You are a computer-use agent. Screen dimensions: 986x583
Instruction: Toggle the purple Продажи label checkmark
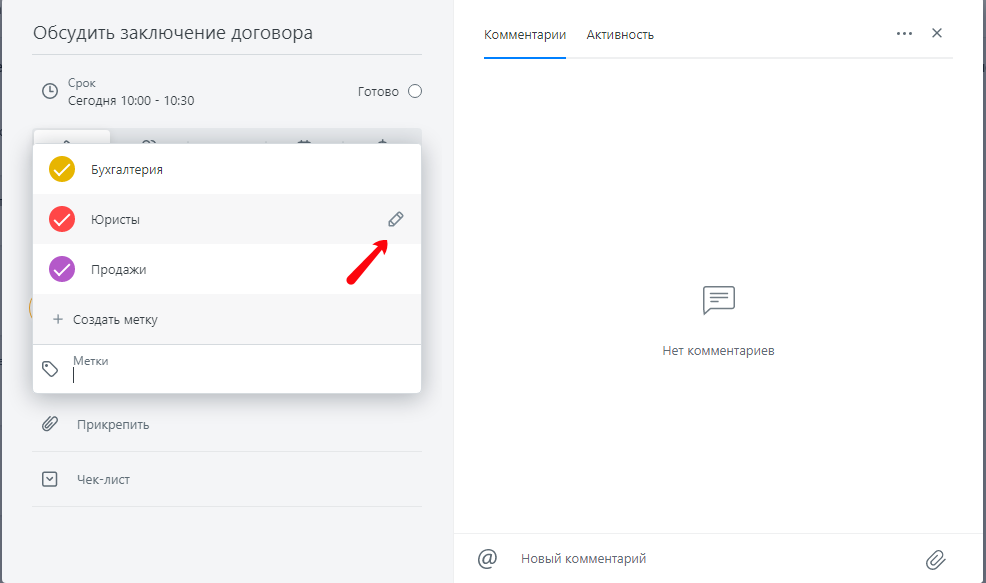pyautogui.click(x=62, y=269)
